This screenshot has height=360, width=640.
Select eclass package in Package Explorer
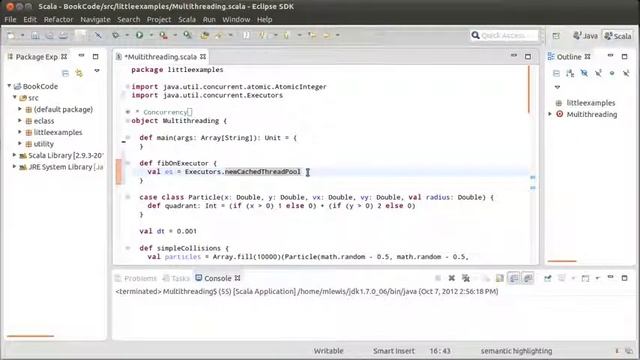(44, 121)
